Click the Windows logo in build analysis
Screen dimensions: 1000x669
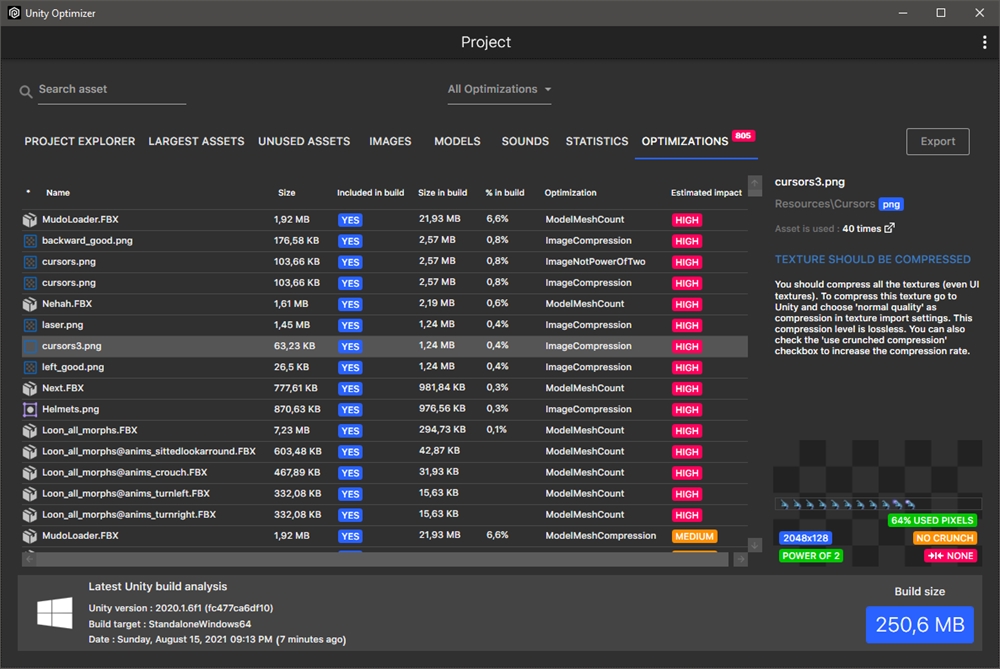(54, 613)
